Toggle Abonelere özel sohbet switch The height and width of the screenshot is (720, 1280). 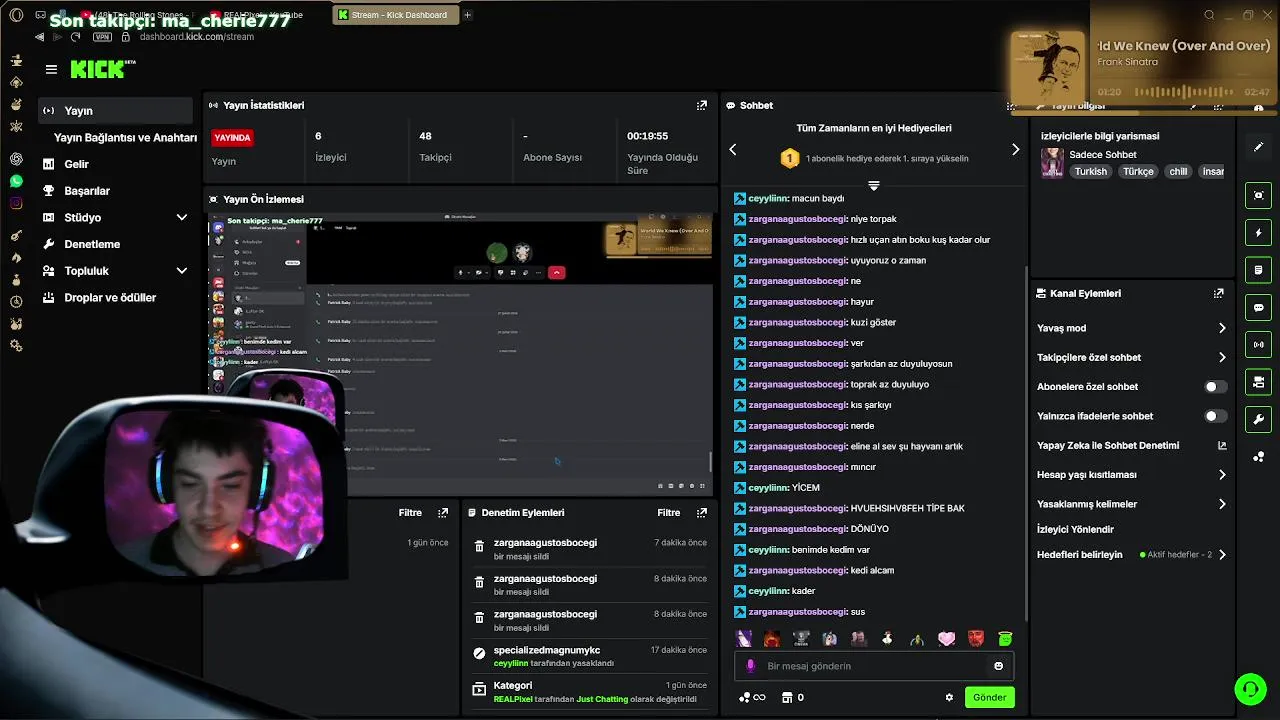pos(1214,387)
